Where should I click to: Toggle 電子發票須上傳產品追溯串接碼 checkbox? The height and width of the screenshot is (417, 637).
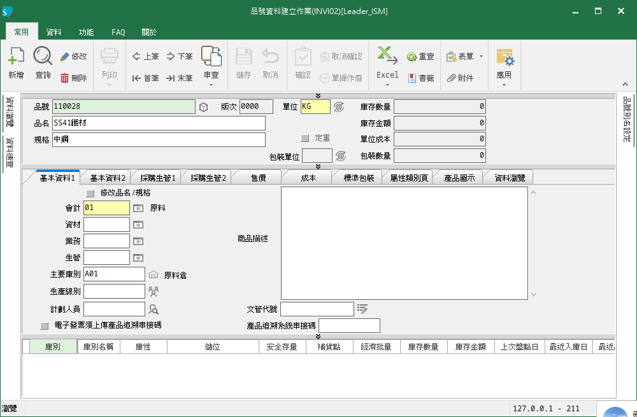click(x=44, y=326)
